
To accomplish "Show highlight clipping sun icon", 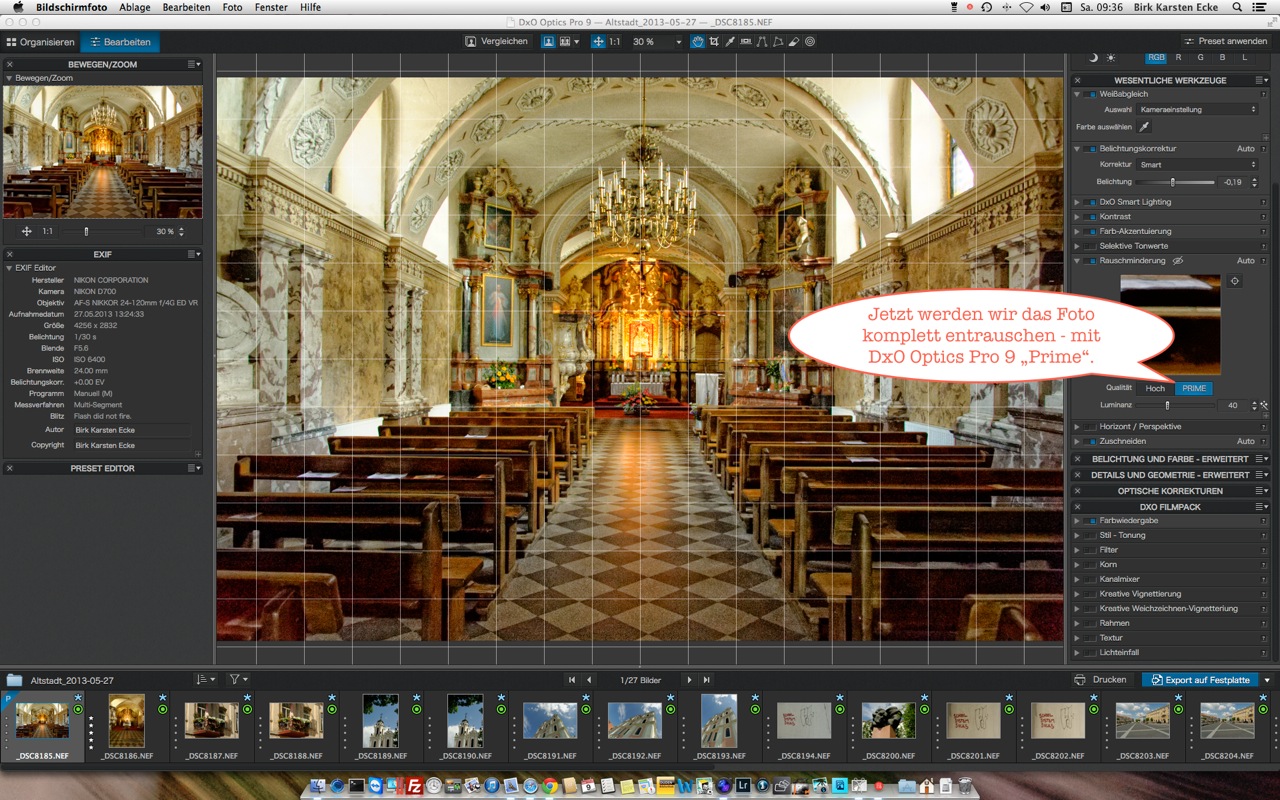I will (1111, 58).
